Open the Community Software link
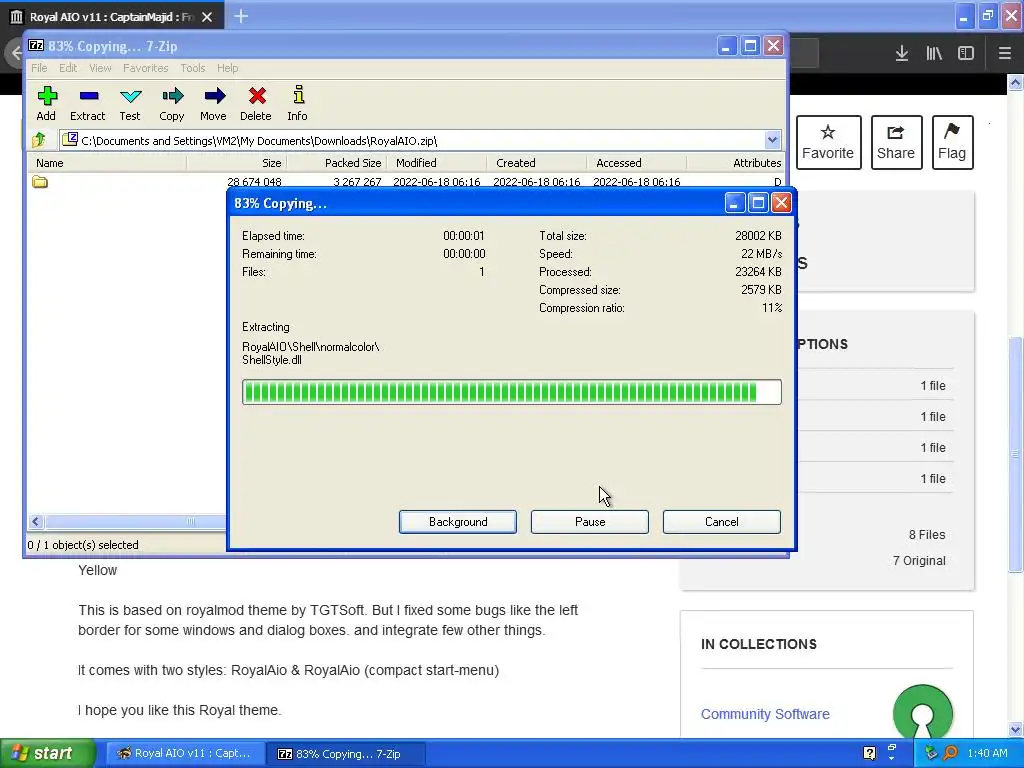The height and width of the screenshot is (768, 1024). coord(765,714)
